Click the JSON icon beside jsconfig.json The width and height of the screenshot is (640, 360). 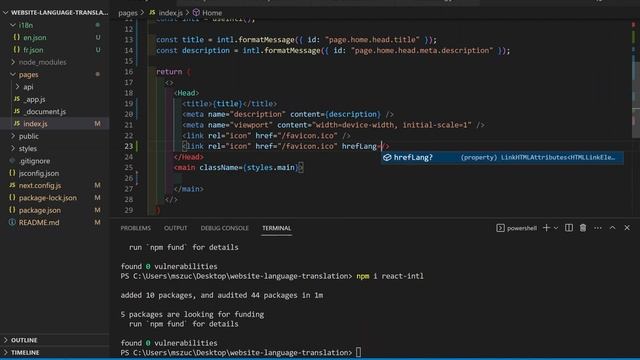coord(12,173)
